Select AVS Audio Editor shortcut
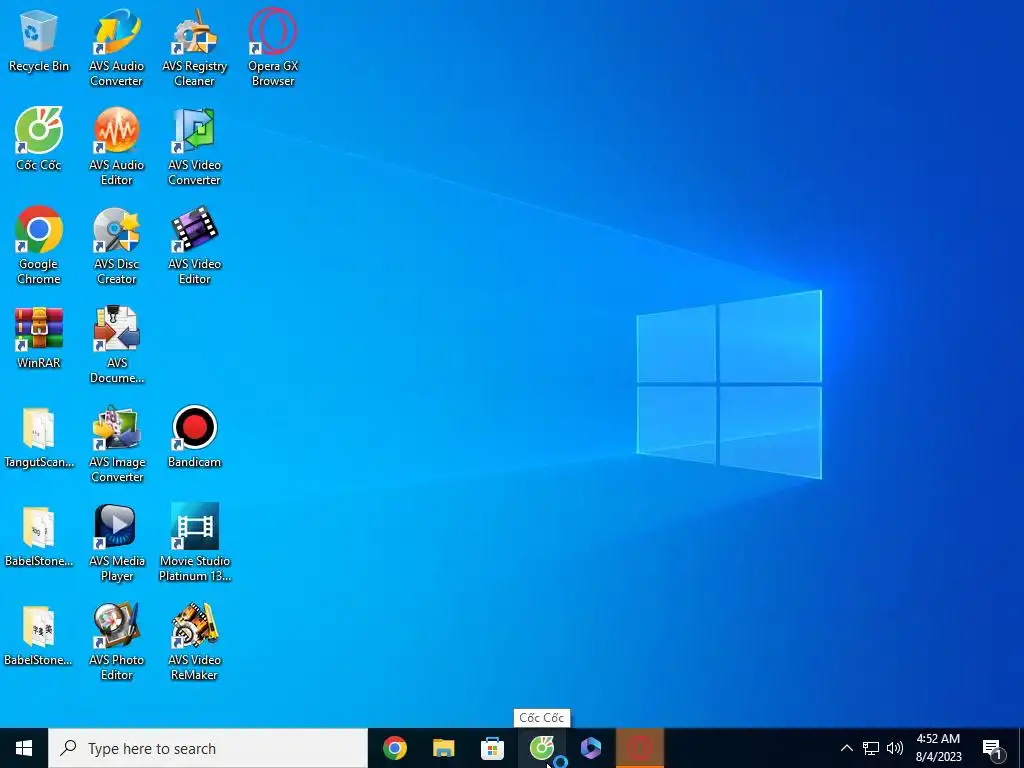Screen dimensions: 1024x768 117,147
